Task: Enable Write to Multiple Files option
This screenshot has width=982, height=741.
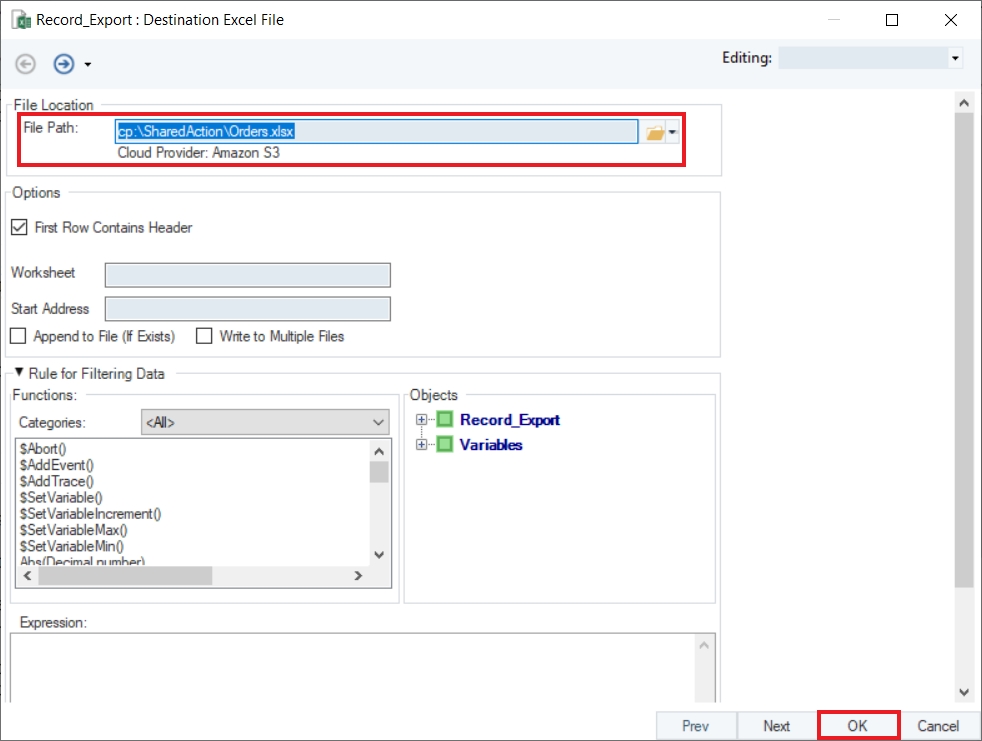Action: tap(204, 337)
